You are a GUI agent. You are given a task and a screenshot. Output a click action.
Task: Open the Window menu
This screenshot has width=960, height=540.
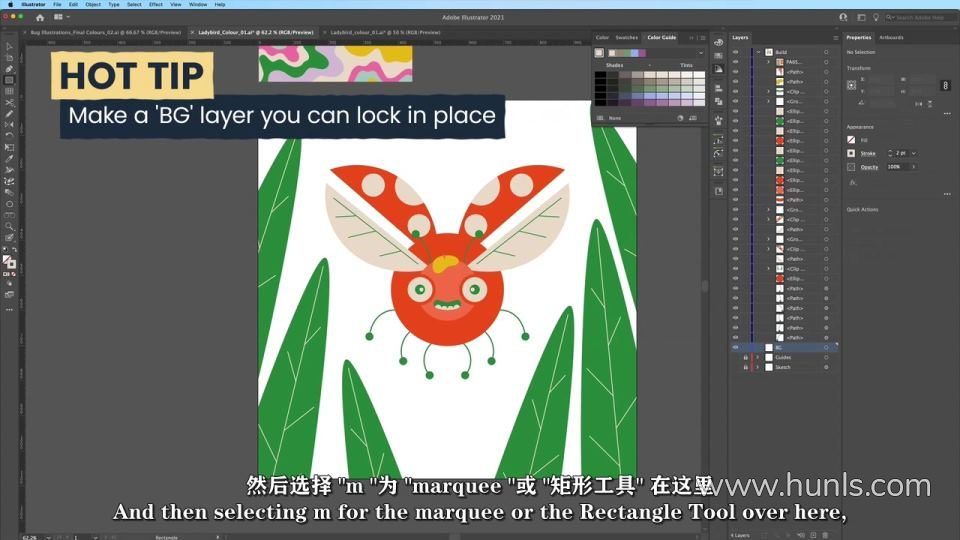[x=198, y=4]
